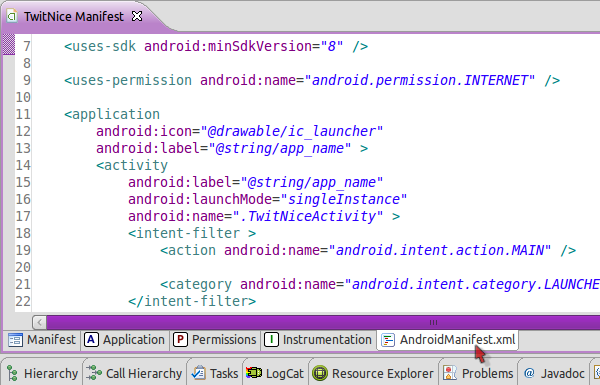This screenshot has width=600, height=385.
Task: Click the Problems view icon
Action: pos(450,373)
